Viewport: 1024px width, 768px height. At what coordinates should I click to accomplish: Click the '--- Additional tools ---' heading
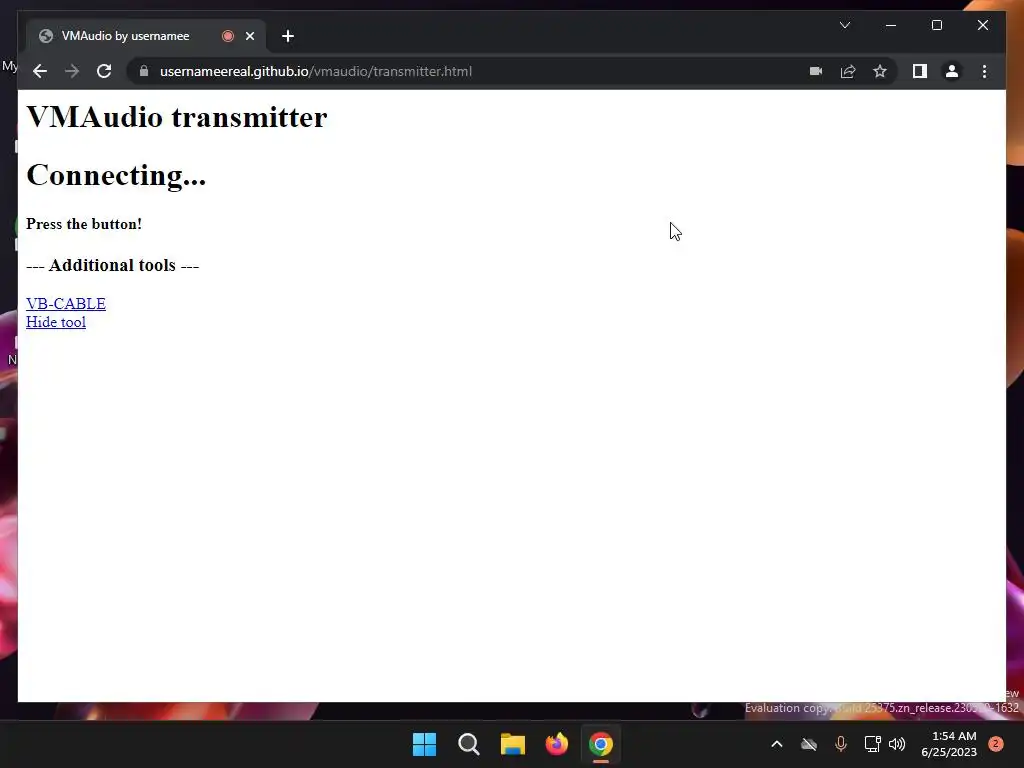click(112, 265)
